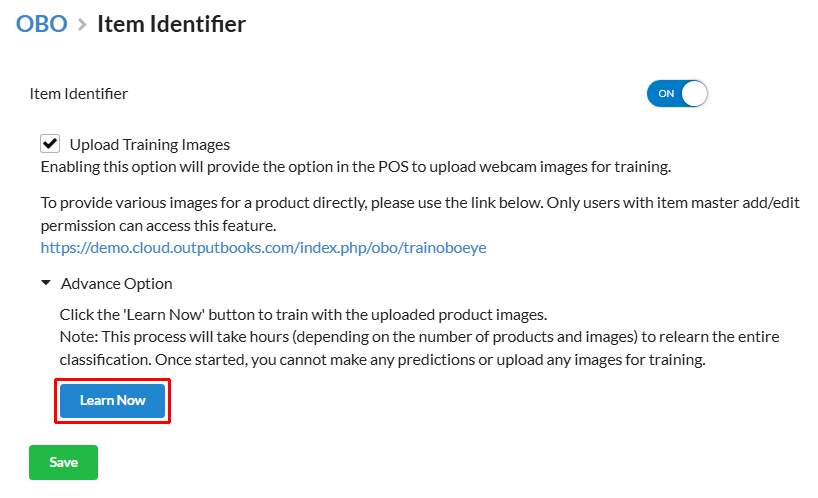This screenshot has height=498, width=818.
Task: Save the Item Identifier settings
Action: [x=64, y=462]
